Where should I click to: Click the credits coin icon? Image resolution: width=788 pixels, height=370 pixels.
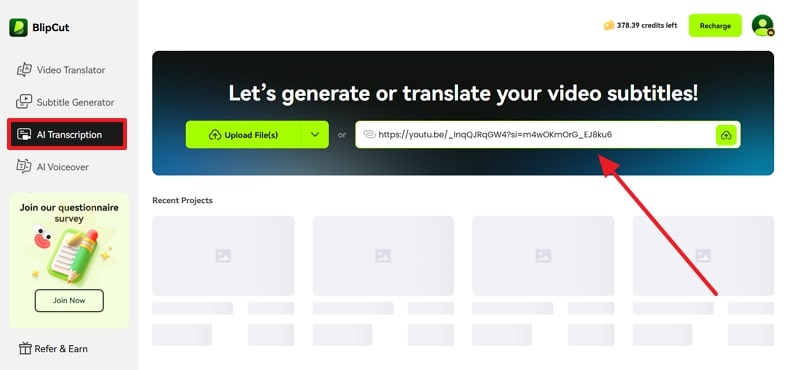[609, 25]
